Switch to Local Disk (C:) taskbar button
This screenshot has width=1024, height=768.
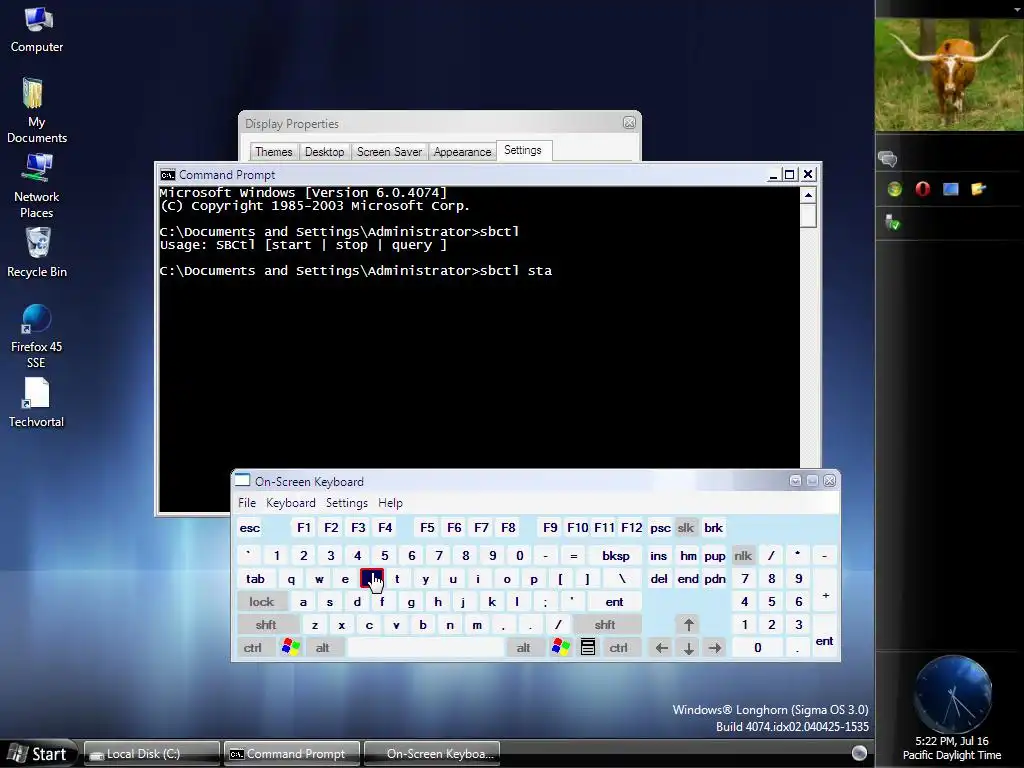(x=152, y=754)
